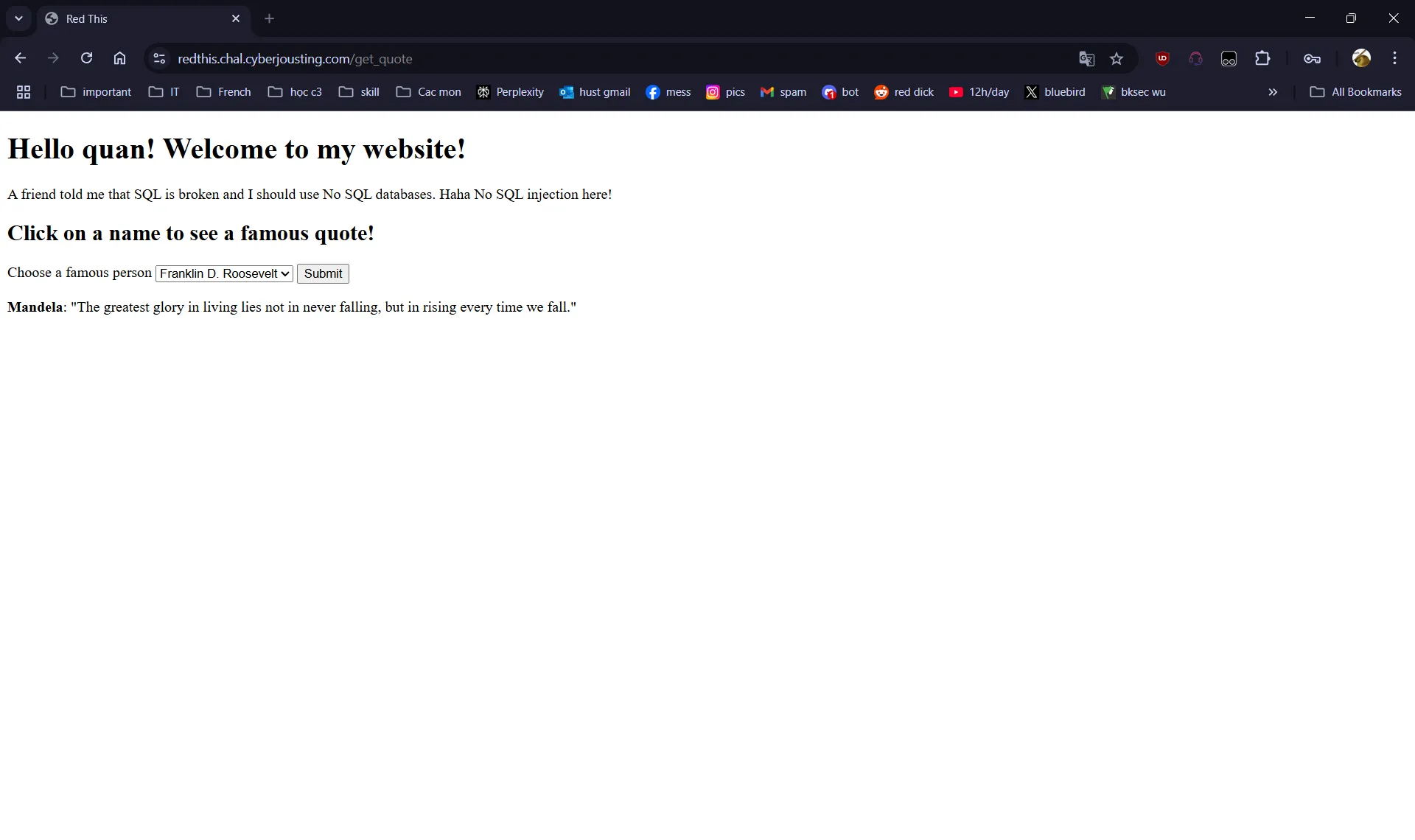The width and height of the screenshot is (1415, 840).
Task: Open the famous person dropdown
Action: (x=224, y=273)
